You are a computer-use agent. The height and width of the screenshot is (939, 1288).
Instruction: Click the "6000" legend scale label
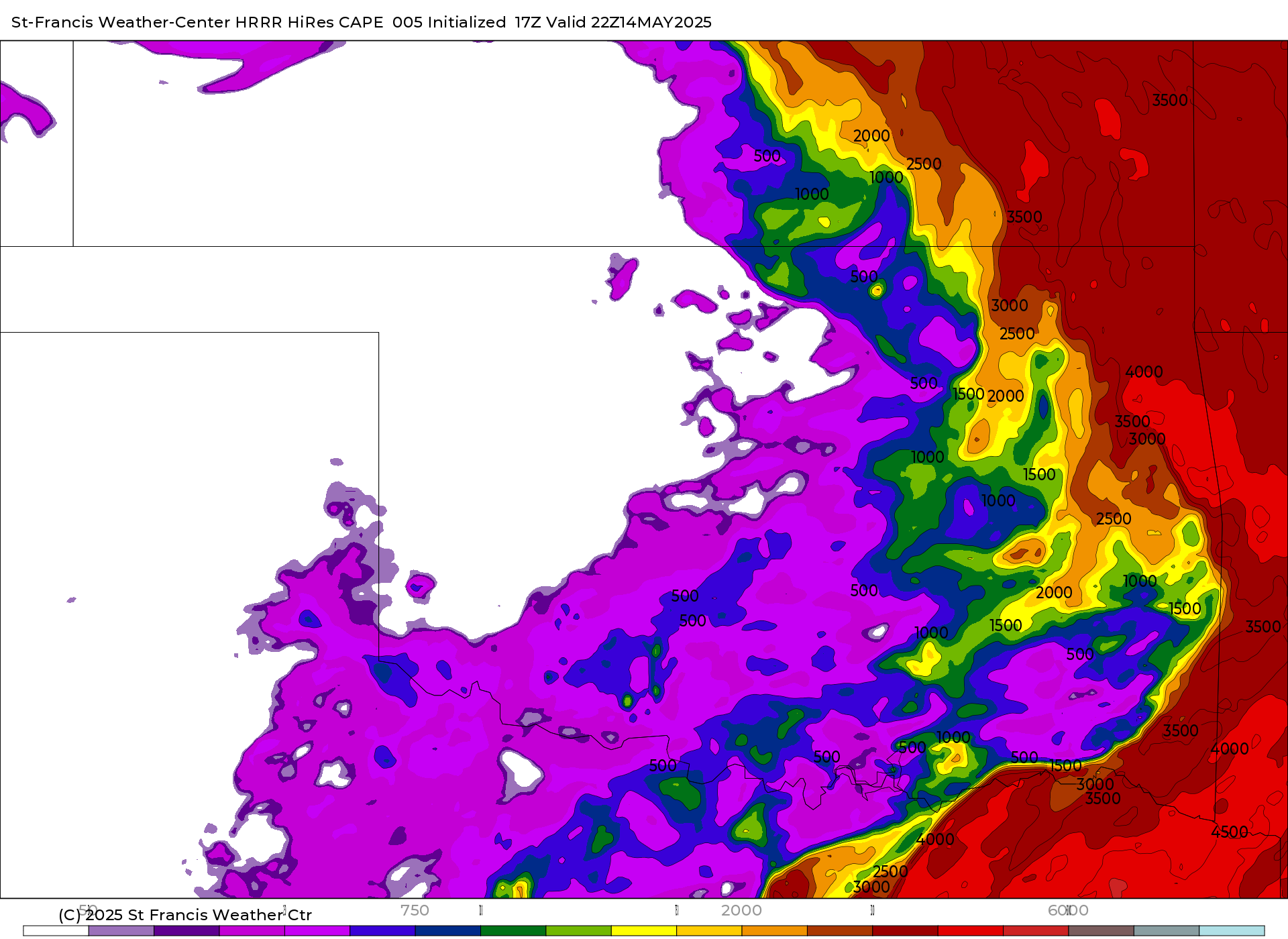[1068, 910]
